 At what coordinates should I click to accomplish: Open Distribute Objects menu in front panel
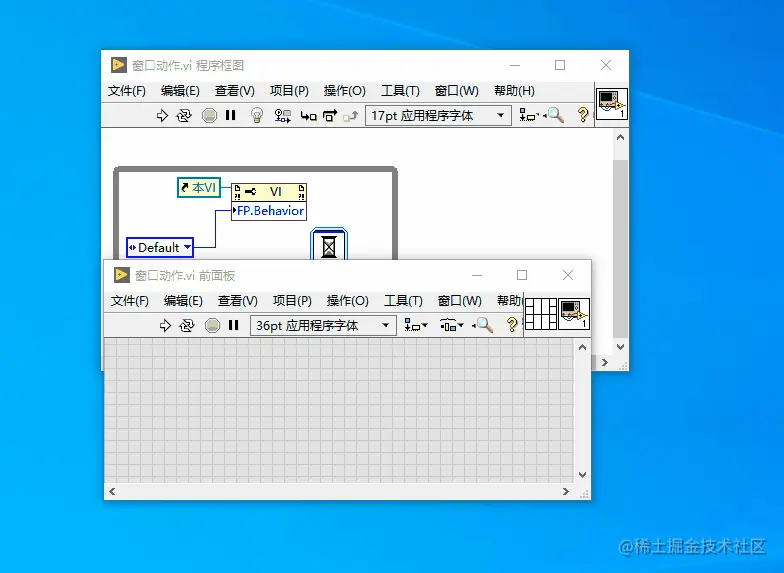[452, 326]
